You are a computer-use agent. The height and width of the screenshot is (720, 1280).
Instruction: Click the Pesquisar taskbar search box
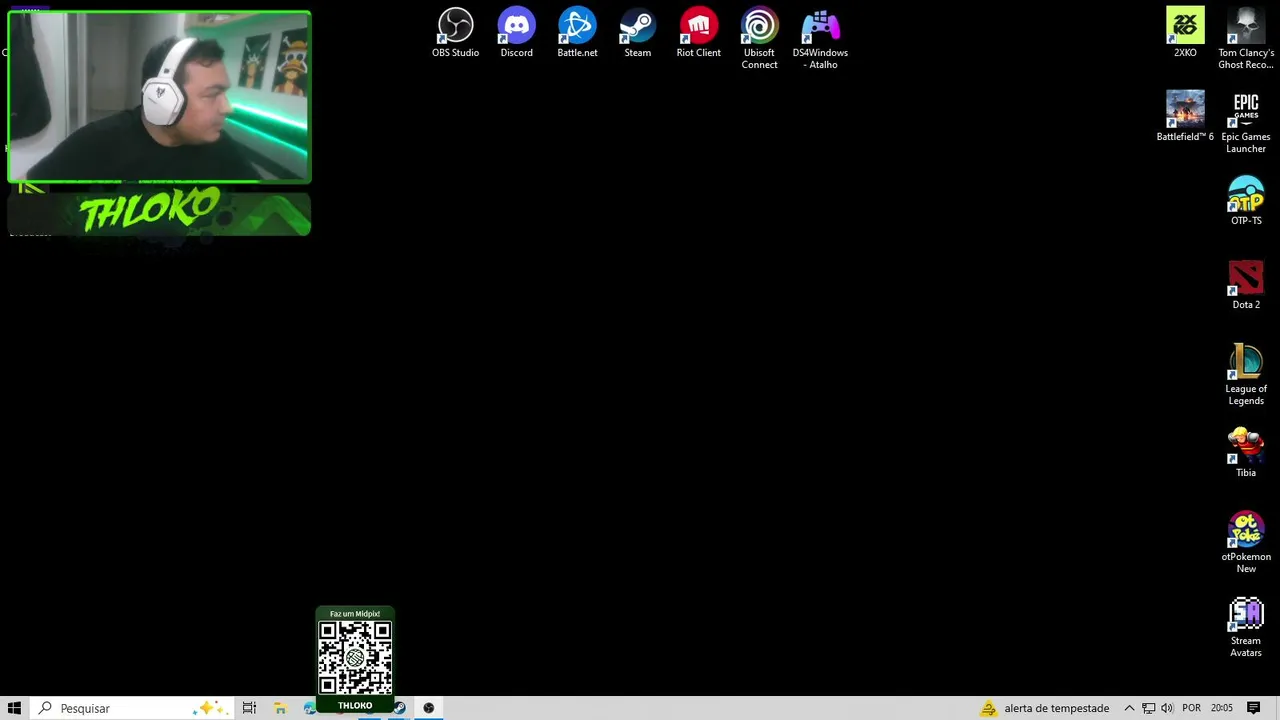[130, 708]
